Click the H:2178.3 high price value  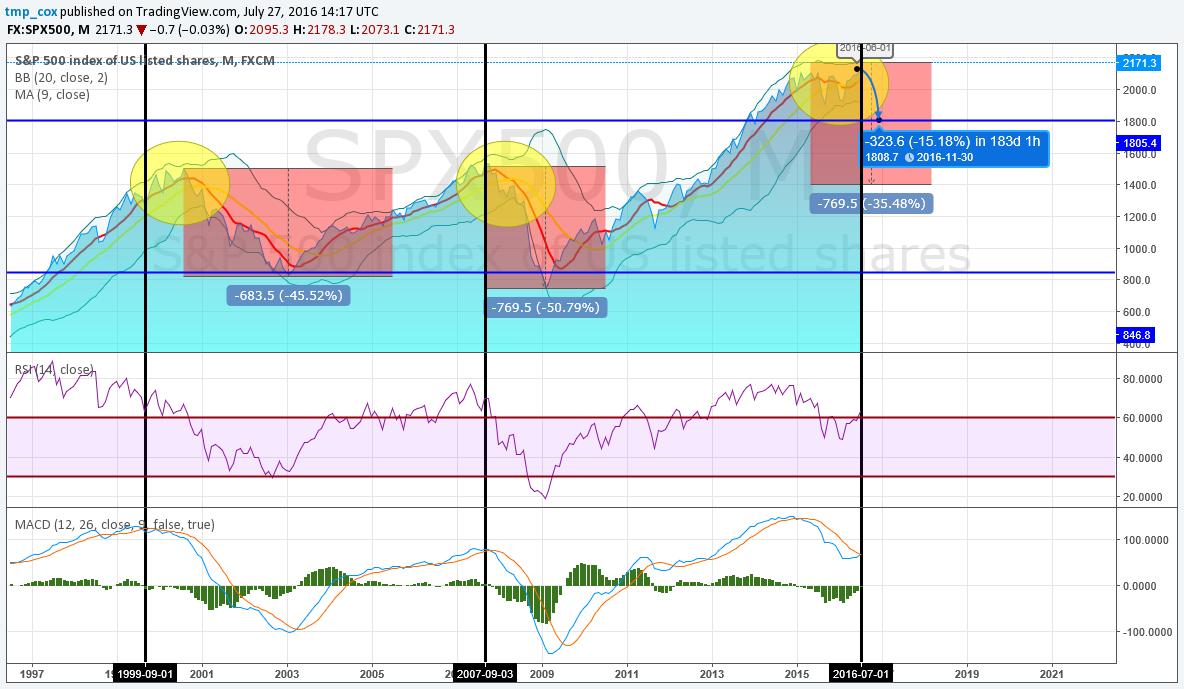coord(319,29)
